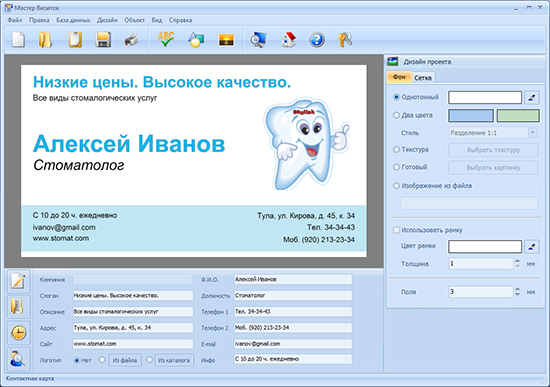Screen dimensions: 550x387
Task: Increase the Поля value with up arrow
Action: click(x=518, y=289)
